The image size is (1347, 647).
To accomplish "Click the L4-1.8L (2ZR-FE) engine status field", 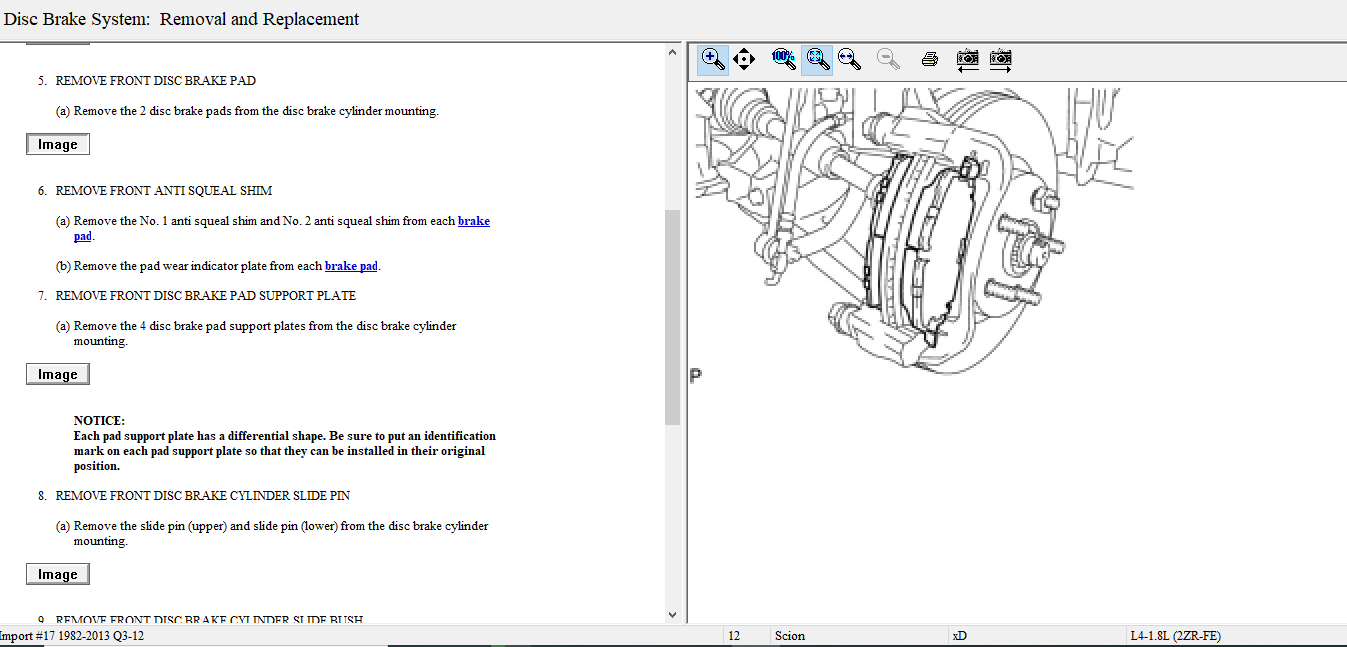I will click(x=1175, y=636).
